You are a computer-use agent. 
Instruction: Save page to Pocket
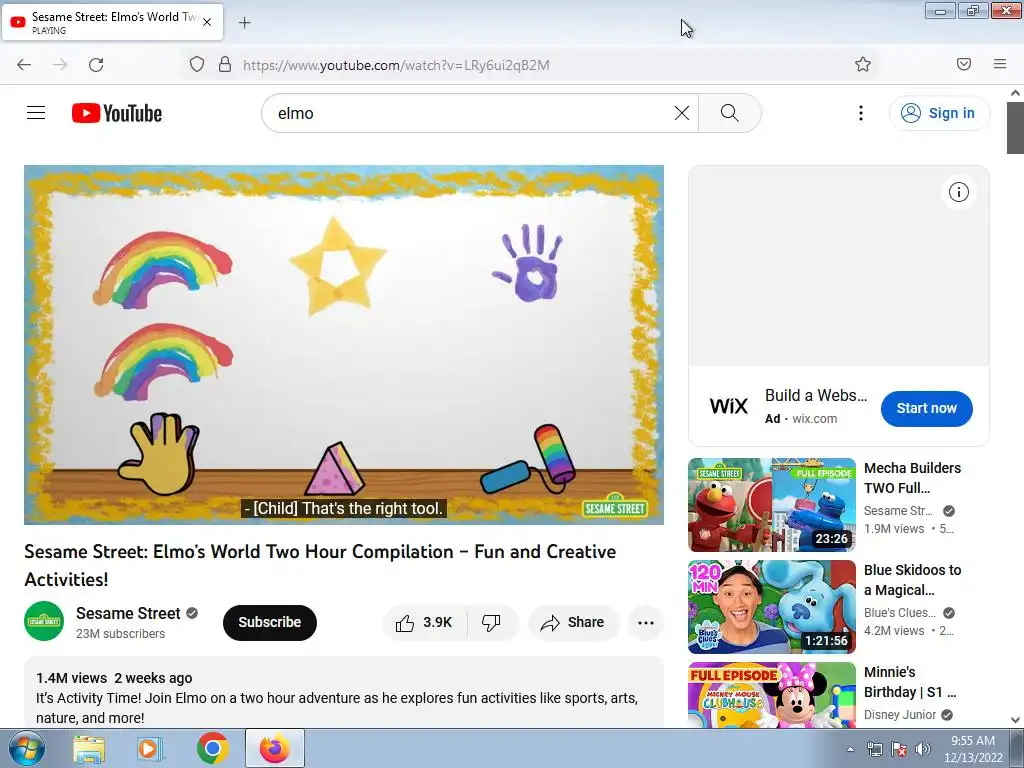(x=964, y=64)
